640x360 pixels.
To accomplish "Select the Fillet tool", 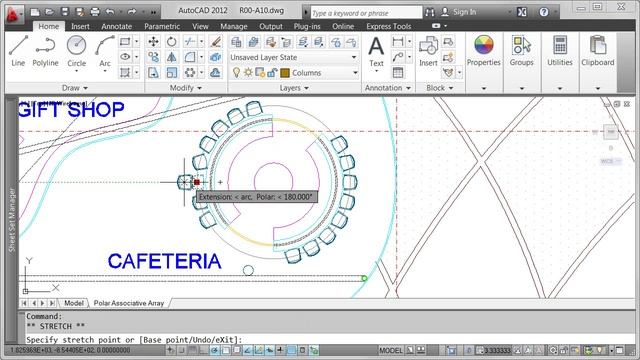I will pyautogui.click(x=190, y=57).
